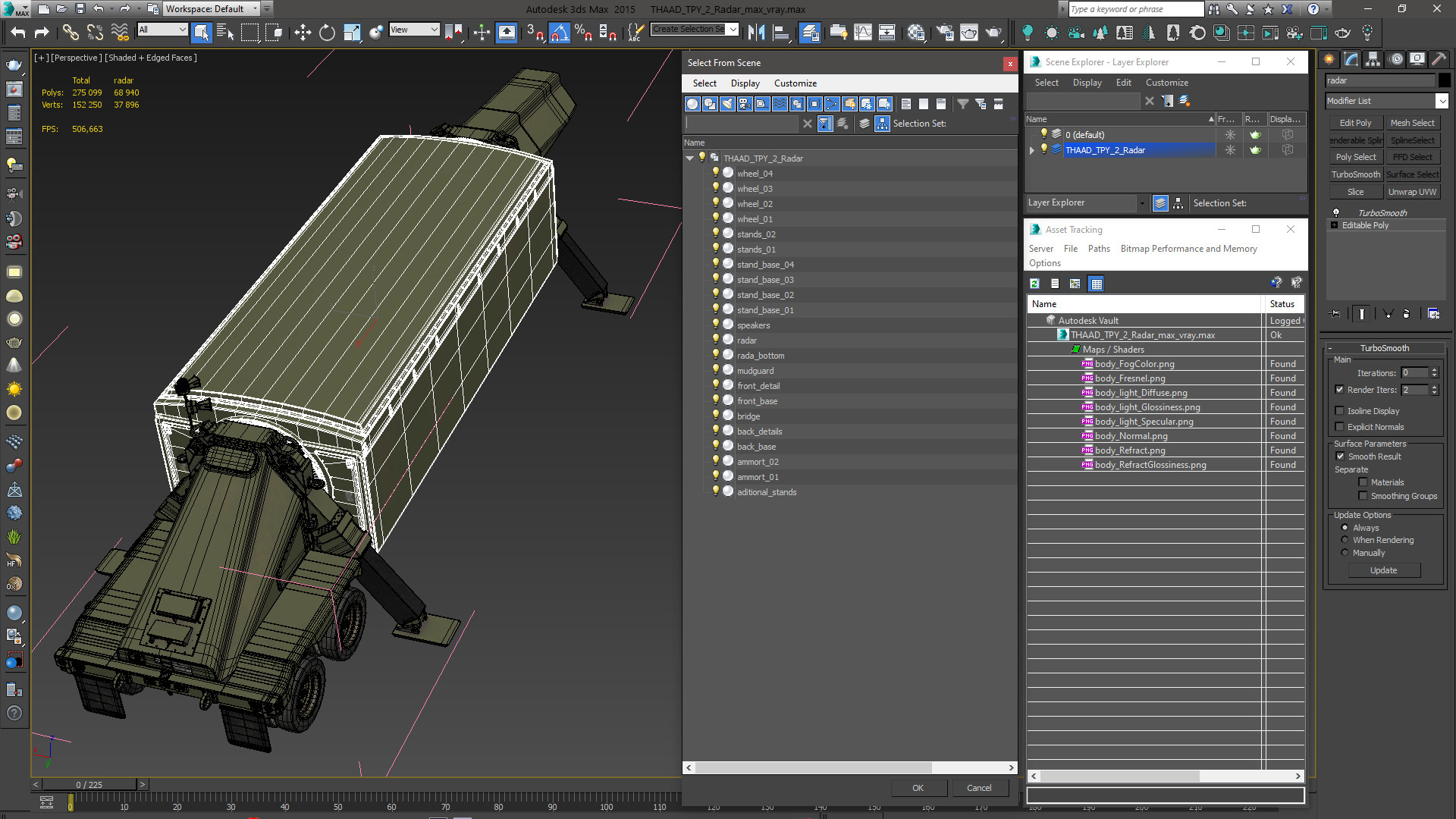Expand the Editable Poly stack entry
The image size is (1456, 819).
(1335, 225)
